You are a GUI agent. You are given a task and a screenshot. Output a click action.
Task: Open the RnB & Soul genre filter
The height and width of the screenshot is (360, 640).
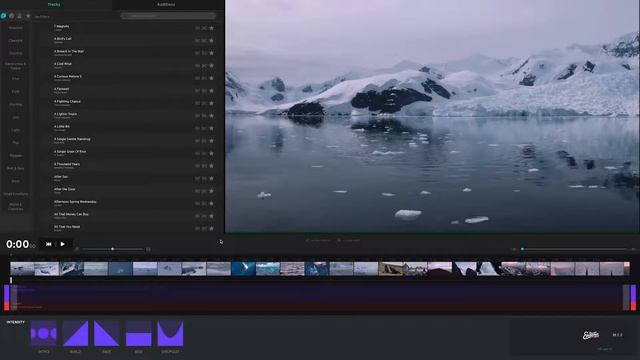coord(16,168)
